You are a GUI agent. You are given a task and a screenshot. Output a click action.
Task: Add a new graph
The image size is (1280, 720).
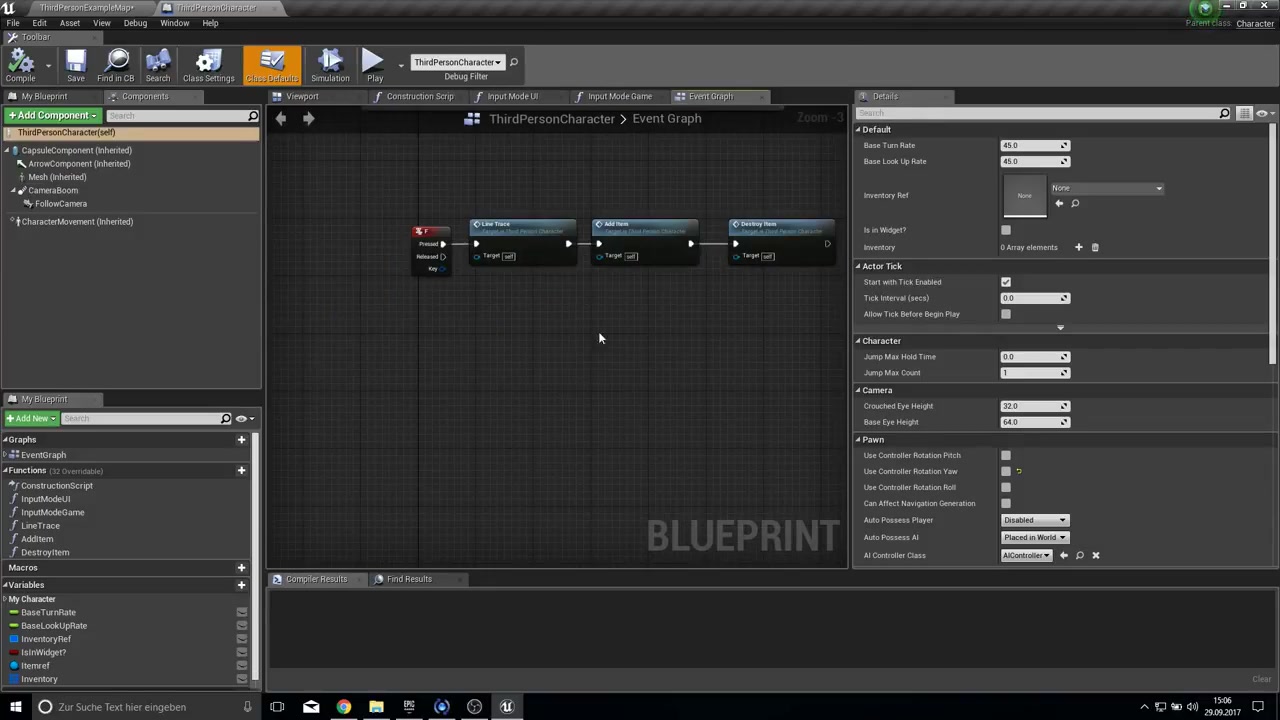point(241,440)
